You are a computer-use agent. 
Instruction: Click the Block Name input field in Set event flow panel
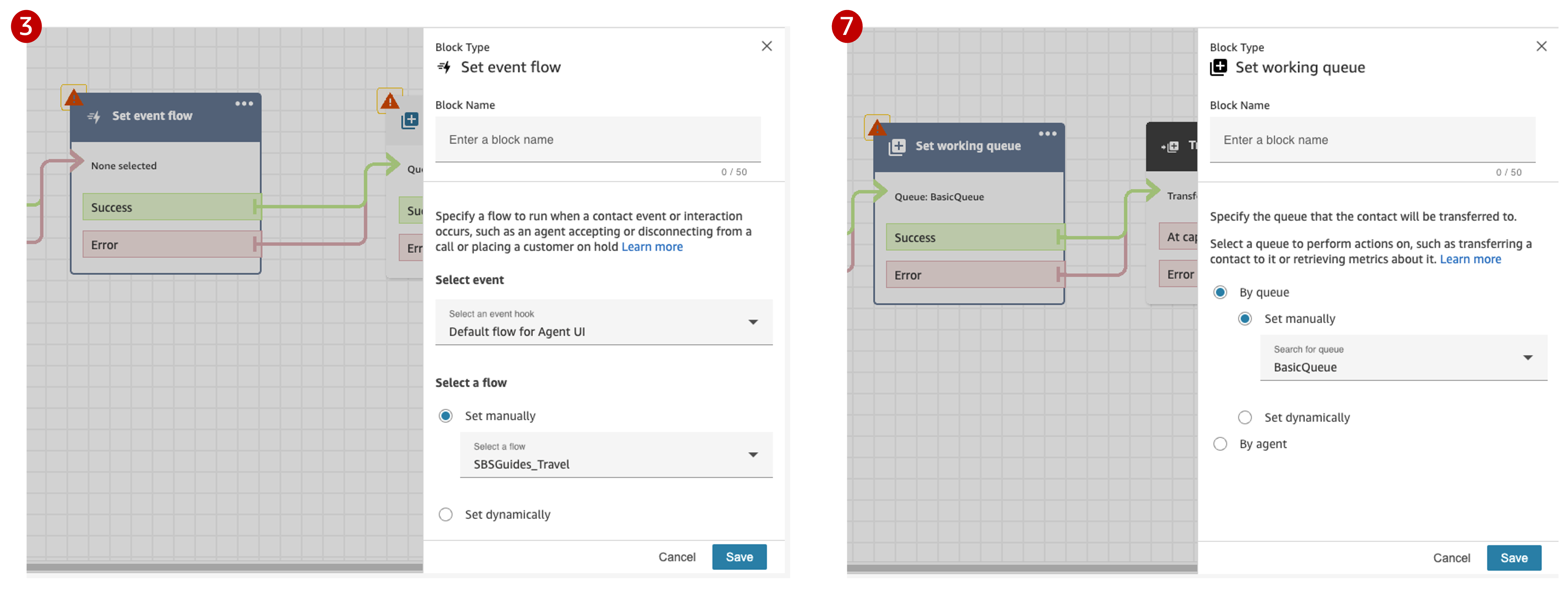(597, 139)
